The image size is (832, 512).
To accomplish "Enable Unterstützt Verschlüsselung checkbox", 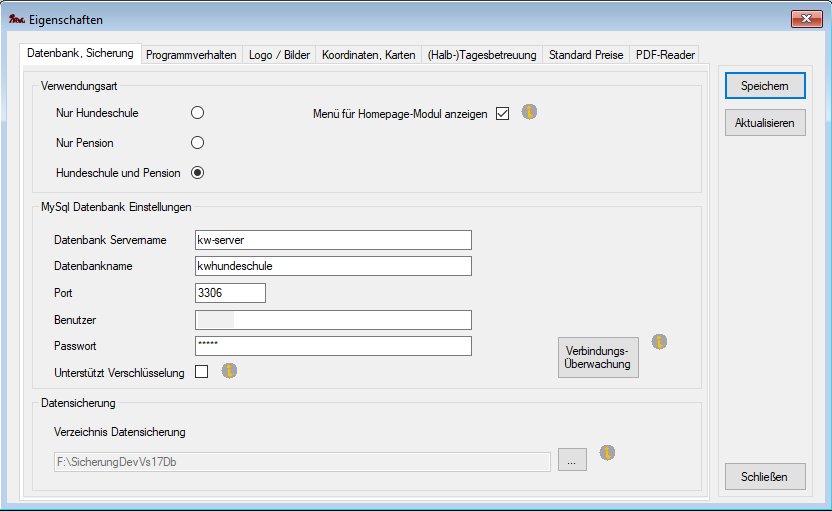I will pyautogui.click(x=202, y=373).
